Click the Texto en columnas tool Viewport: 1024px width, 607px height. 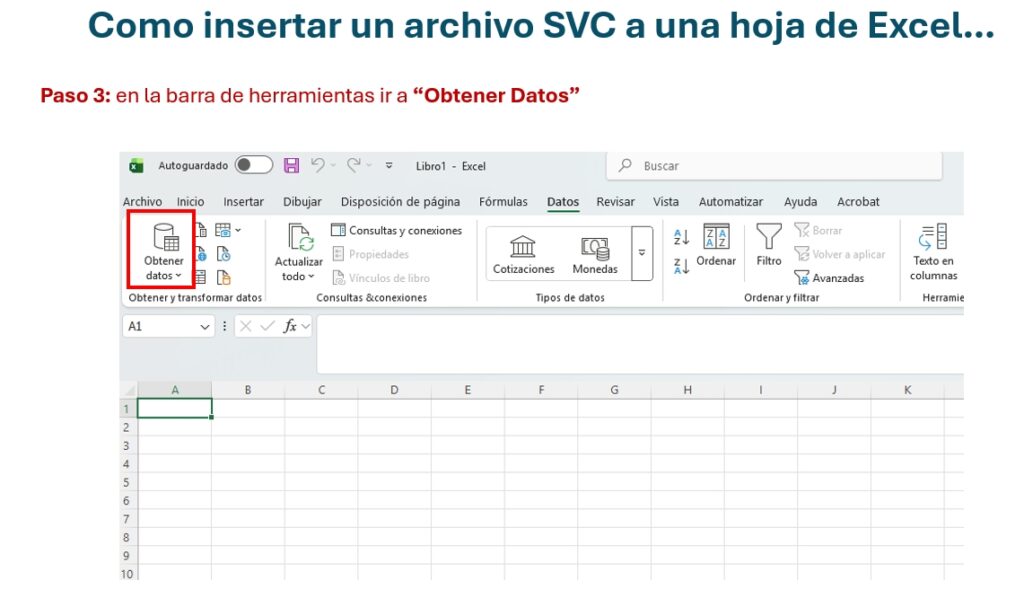pyautogui.click(x=933, y=252)
